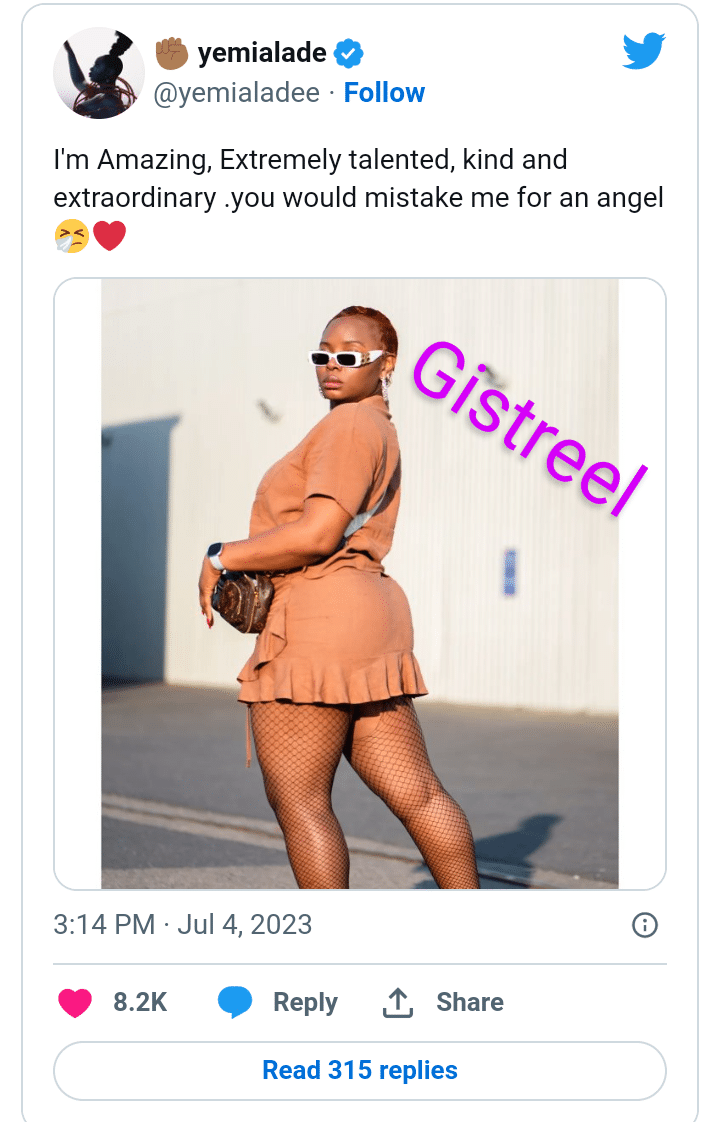This screenshot has height=1122, width=720.
Task: Click the raised fist emoji beside username
Action: (172, 53)
